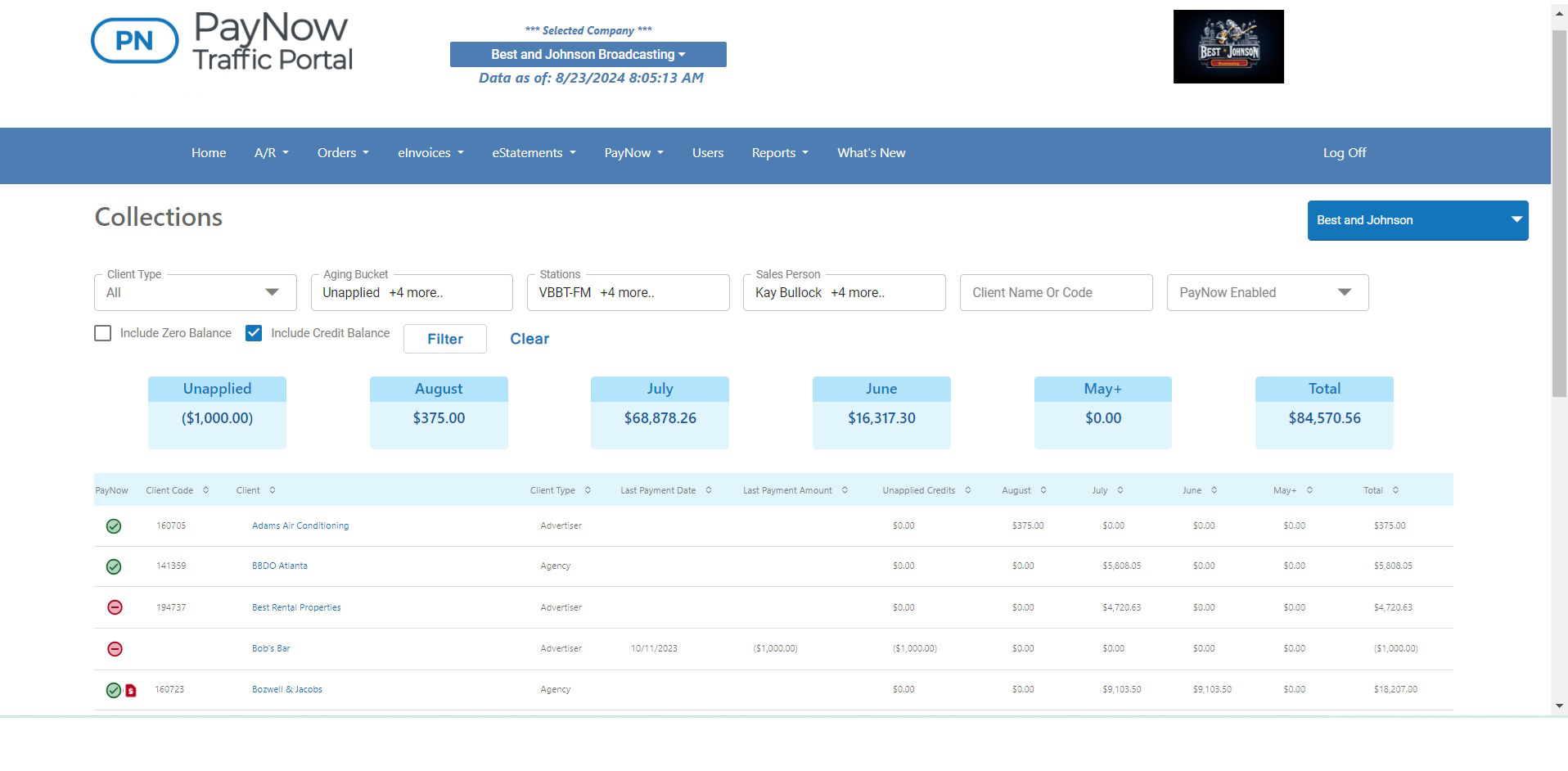Viewport: 1568px width, 771px height.
Task: Click the page vertical scrollbar
Action: coord(1559,214)
